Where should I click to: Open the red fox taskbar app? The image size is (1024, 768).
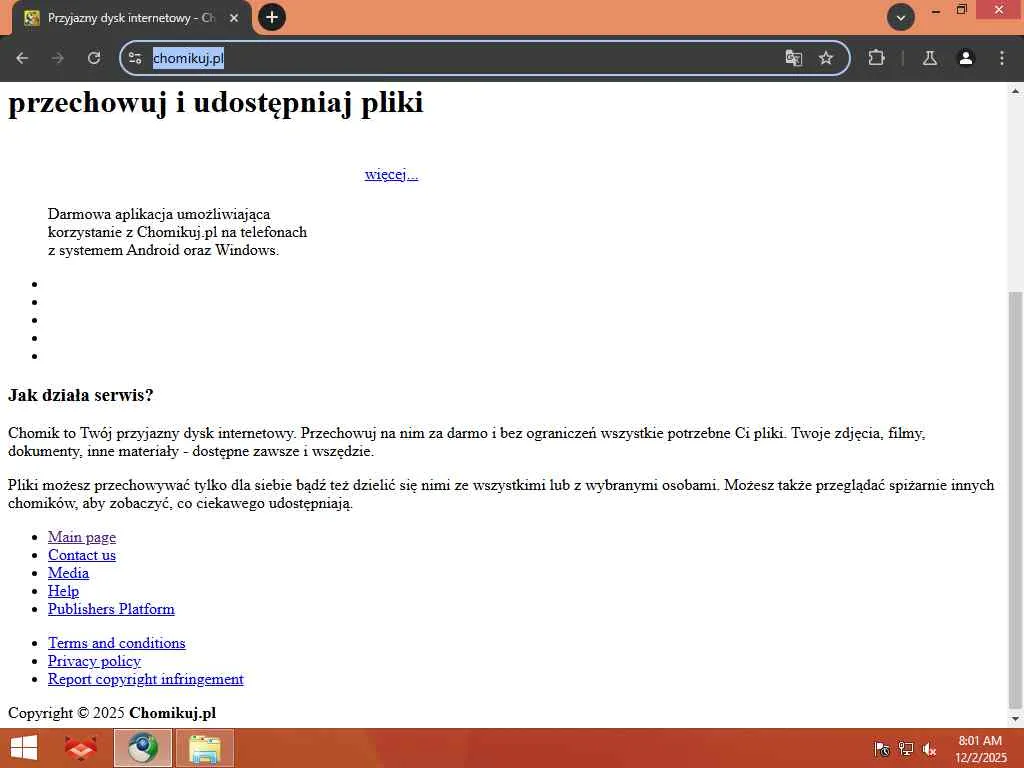tap(81, 748)
